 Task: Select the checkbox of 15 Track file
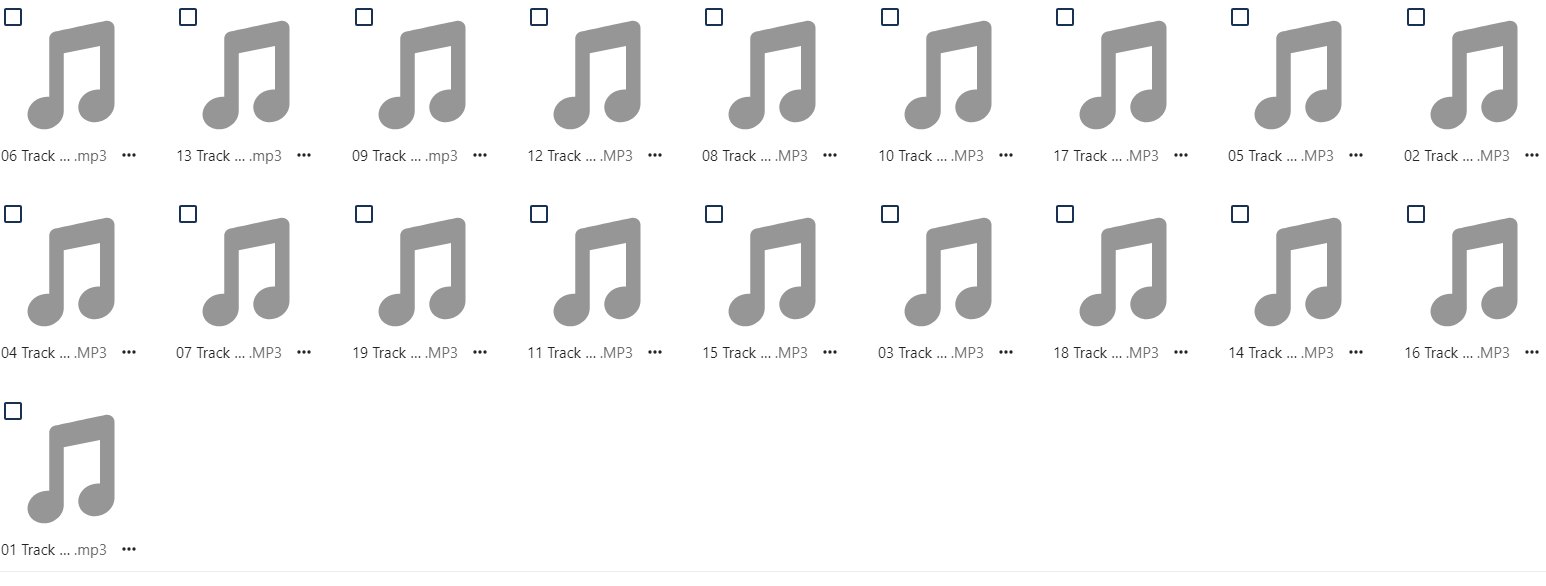click(x=714, y=214)
